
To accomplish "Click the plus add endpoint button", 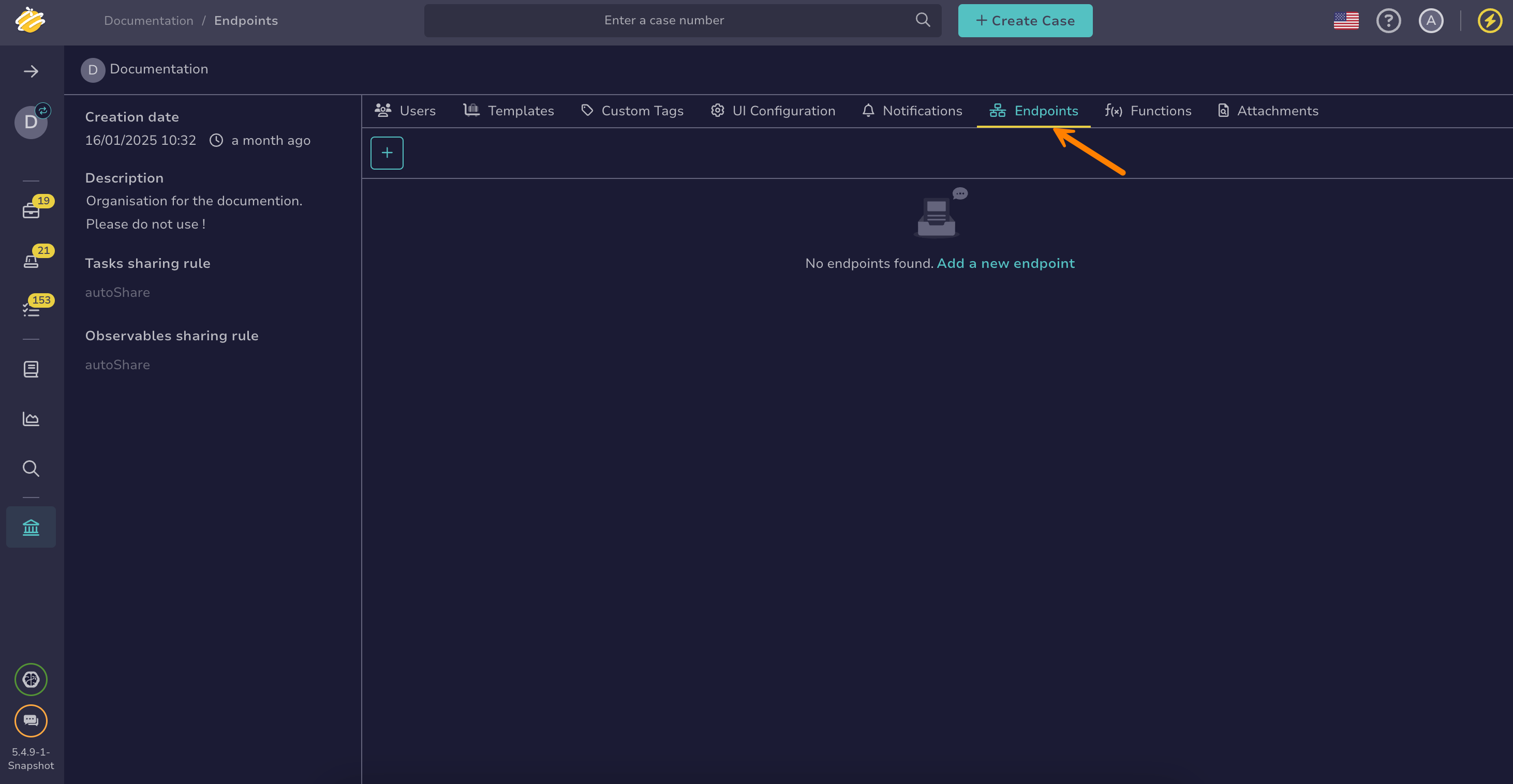I will pos(387,153).
